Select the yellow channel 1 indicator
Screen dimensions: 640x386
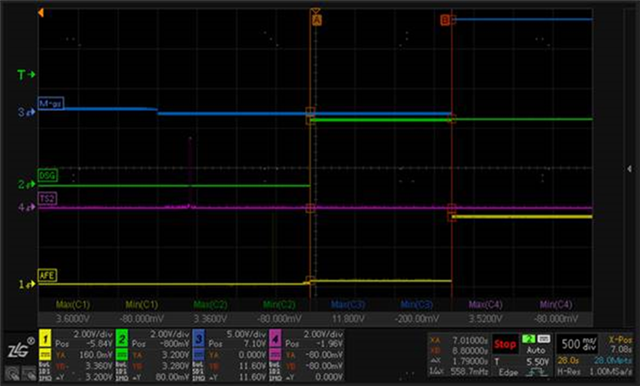(45, 339)
